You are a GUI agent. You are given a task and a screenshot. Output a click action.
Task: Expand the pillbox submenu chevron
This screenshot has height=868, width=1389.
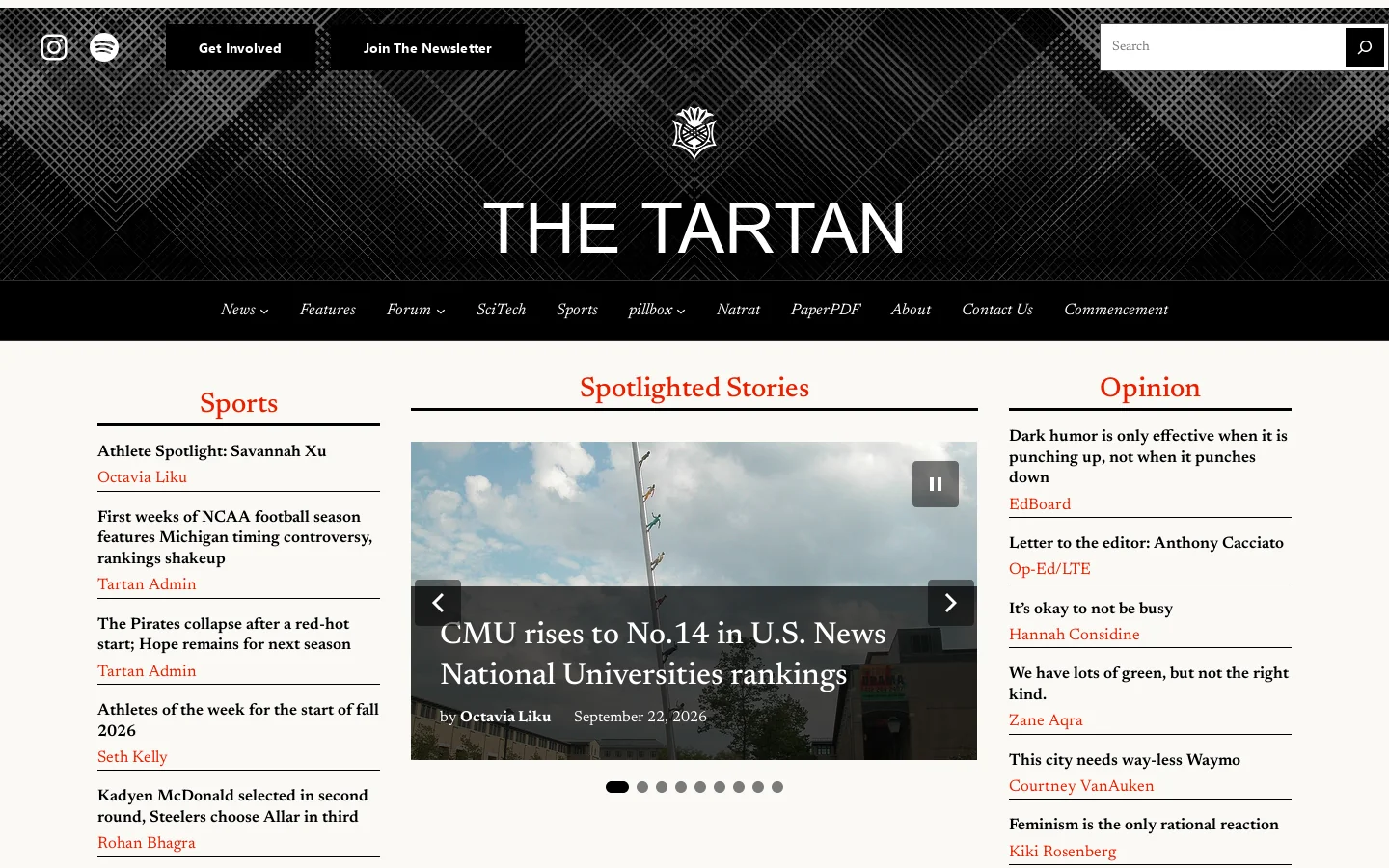click(x=681, y=311)
